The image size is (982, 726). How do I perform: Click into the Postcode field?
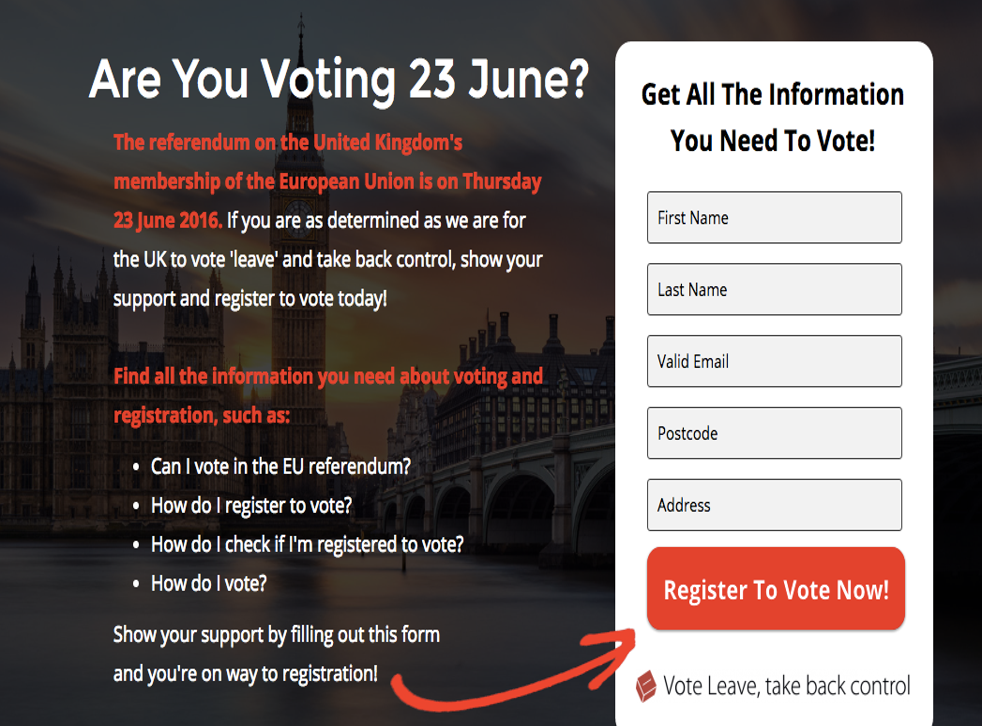tap(774, 433)
